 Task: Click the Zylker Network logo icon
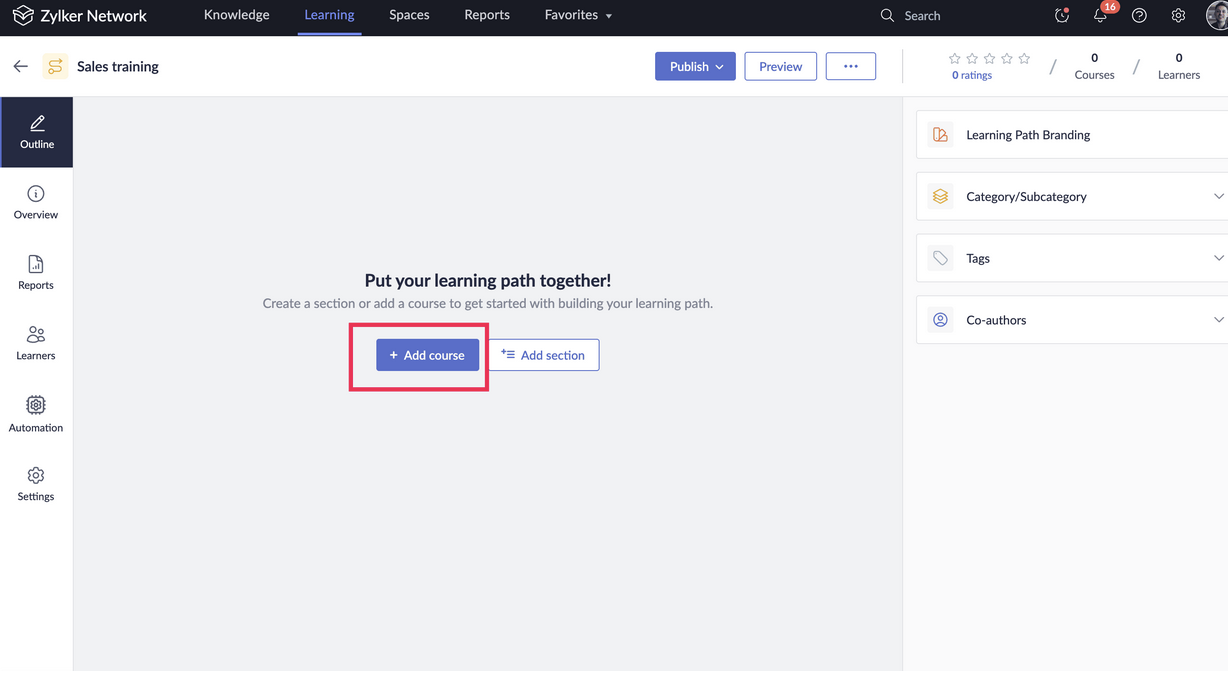point(22,15)
